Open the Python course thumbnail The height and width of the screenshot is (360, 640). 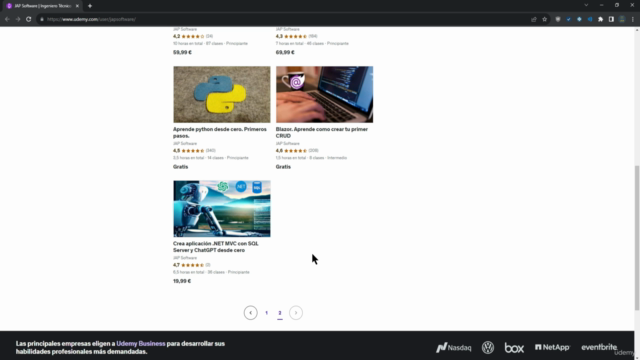coord(222,94)
